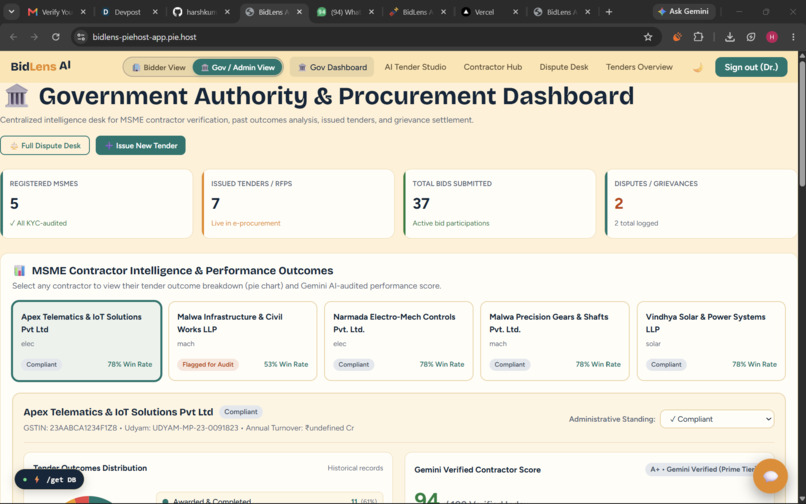
Task: Click the Registered MSMEs stat card
Action: (96, 204)
